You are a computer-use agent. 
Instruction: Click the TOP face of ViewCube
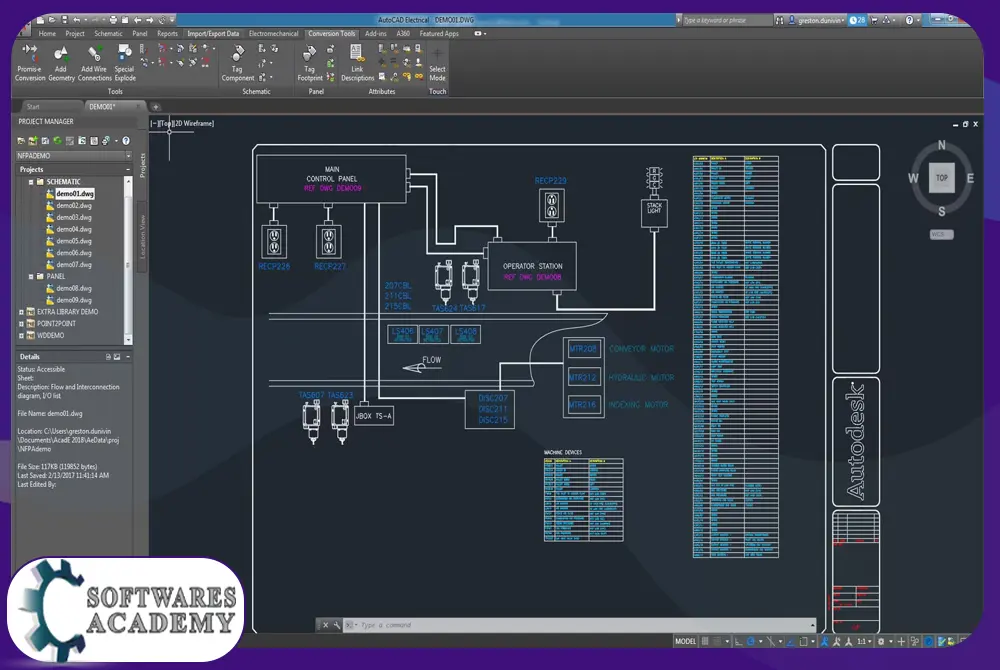942,178
